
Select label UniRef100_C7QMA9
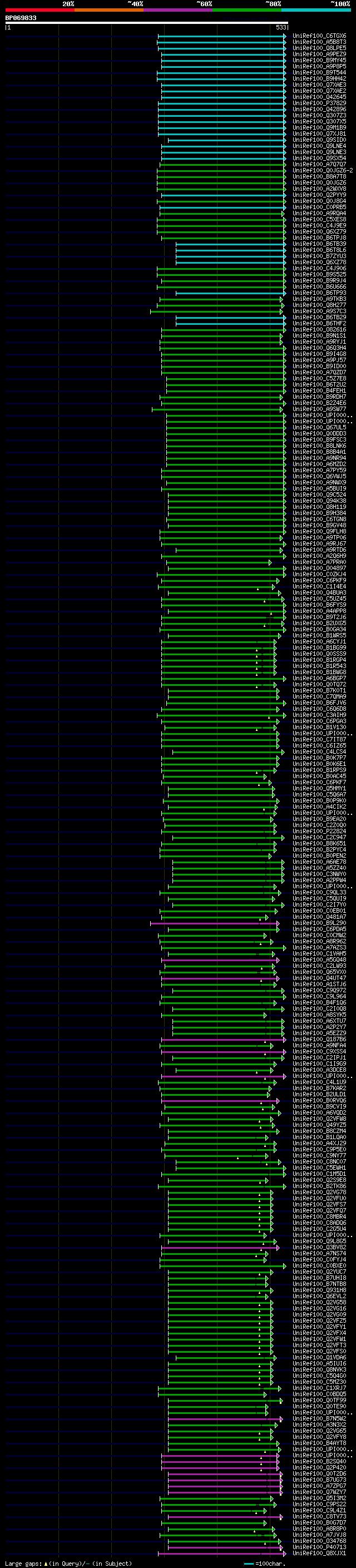coord(319,696)
